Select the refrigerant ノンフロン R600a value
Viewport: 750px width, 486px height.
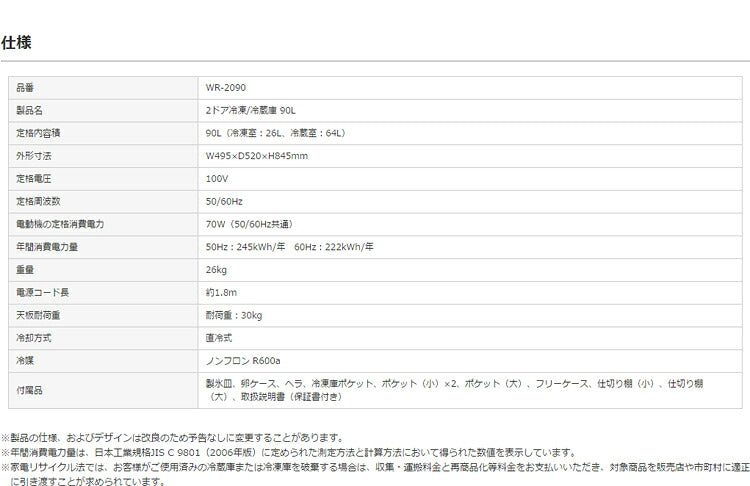240,361
